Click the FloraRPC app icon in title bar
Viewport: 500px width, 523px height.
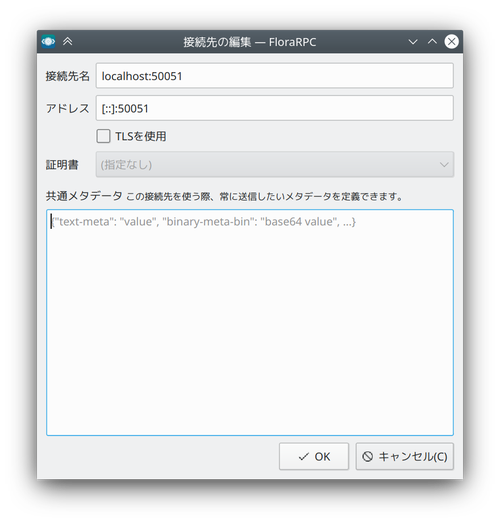(x=48, y=42)
